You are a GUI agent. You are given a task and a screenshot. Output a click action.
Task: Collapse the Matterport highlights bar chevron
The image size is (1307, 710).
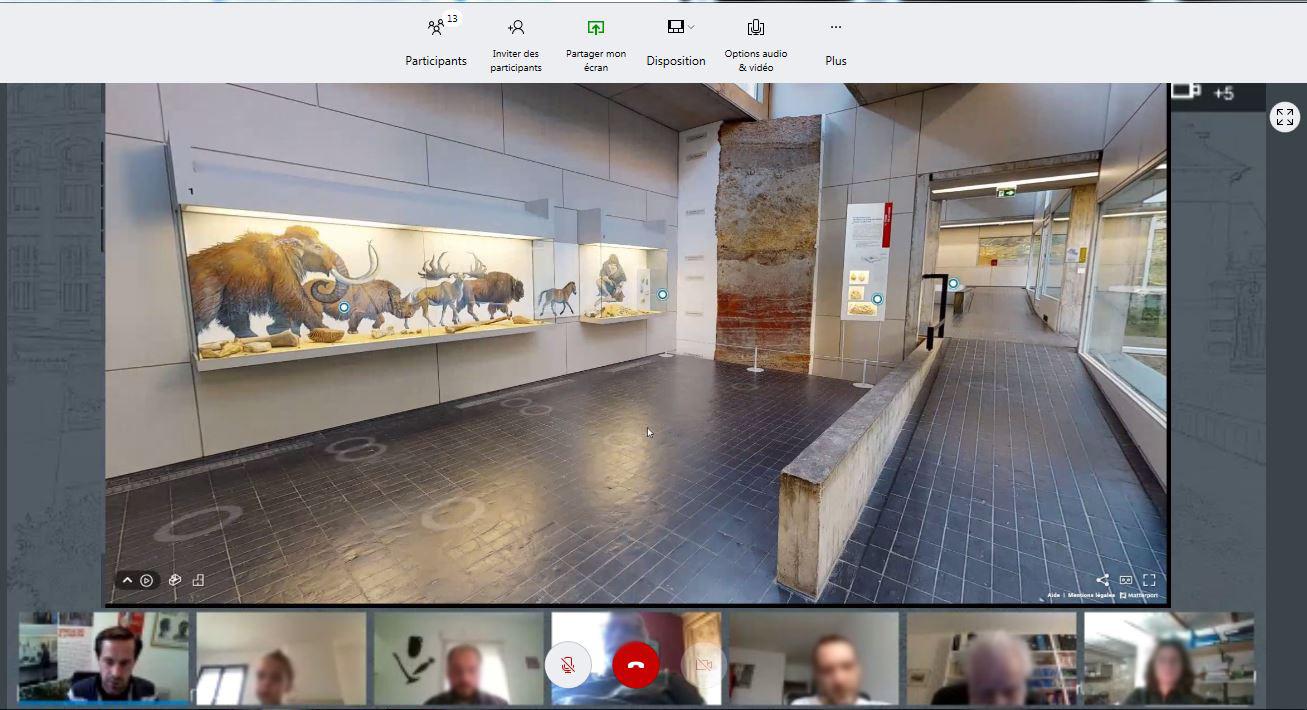[127, 580]
